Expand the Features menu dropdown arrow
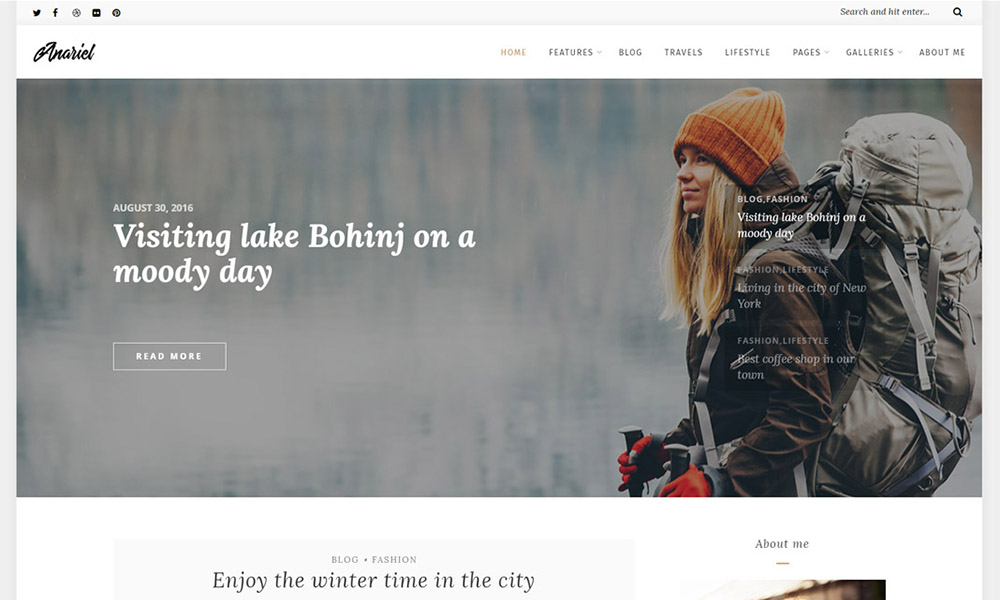 599,52
